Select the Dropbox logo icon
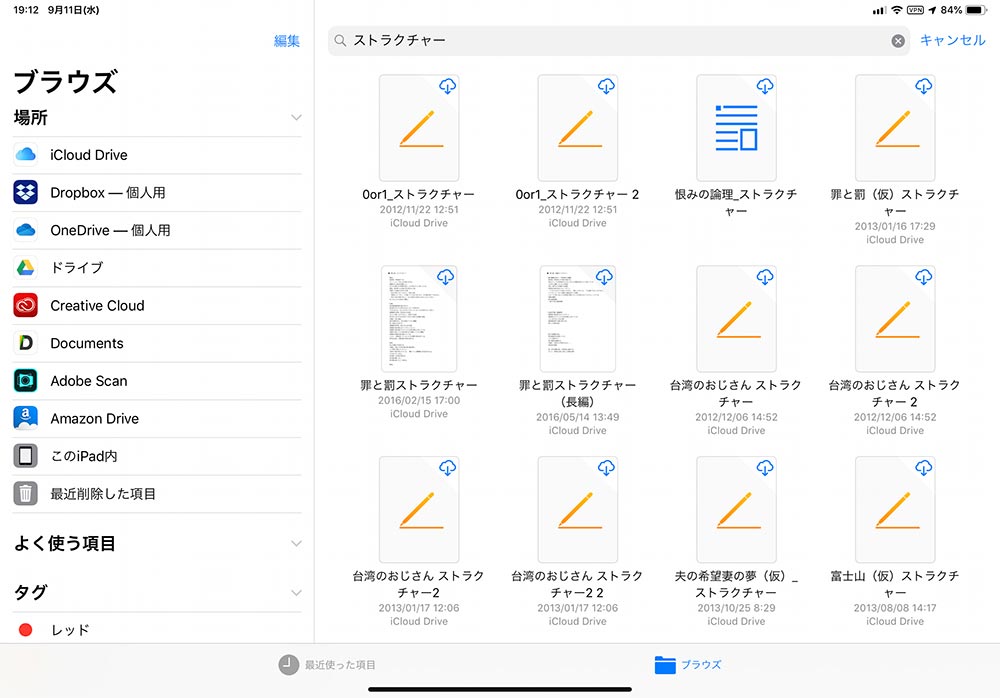The image size is (1000, 698). click(26, 192)
